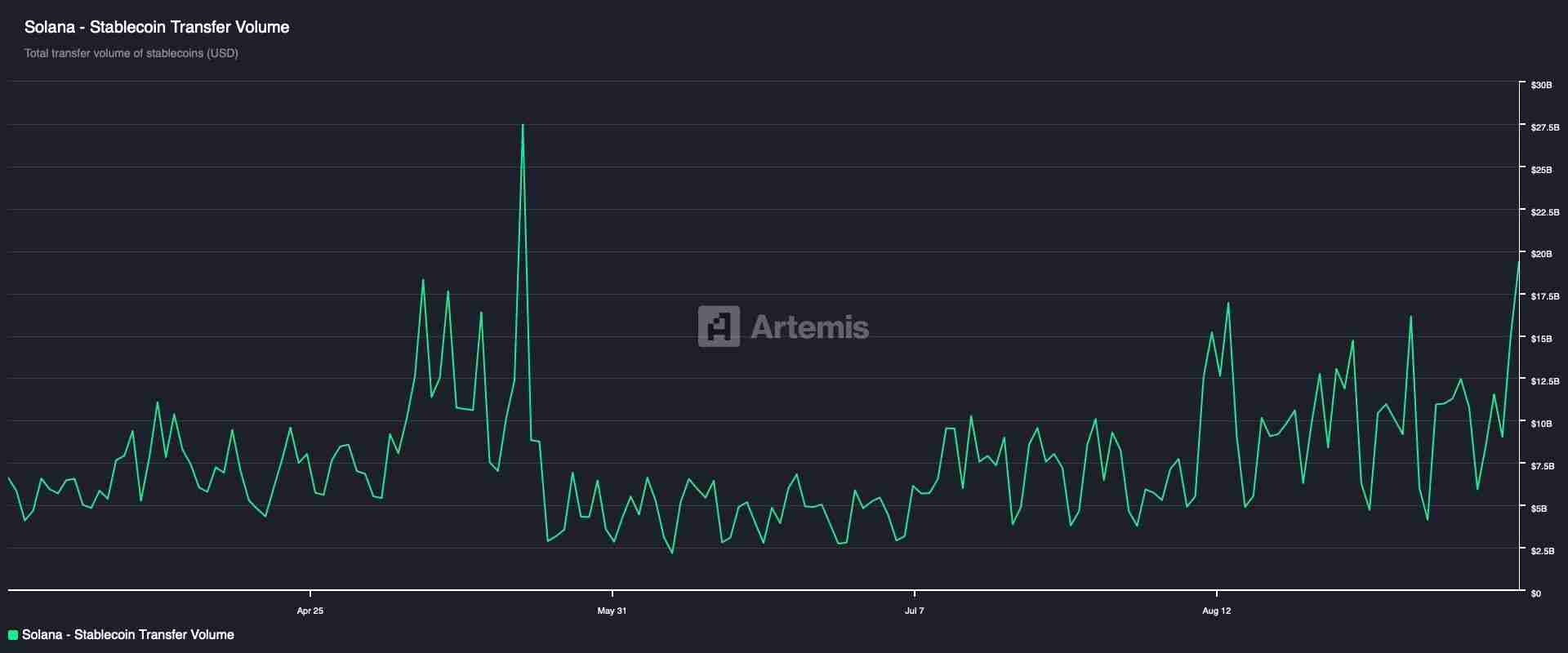Select the Apr 25 x-axis label
The height and width of the screenshot is (653, 1568).
(x=310, y=611)
